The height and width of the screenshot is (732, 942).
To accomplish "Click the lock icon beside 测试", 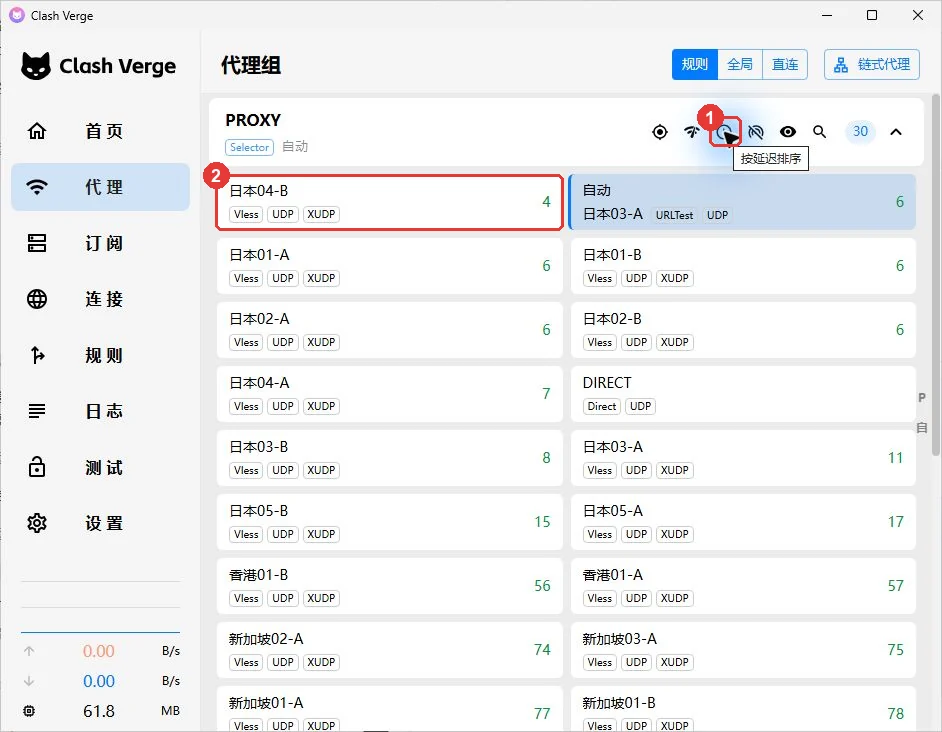I will [37, 466].
